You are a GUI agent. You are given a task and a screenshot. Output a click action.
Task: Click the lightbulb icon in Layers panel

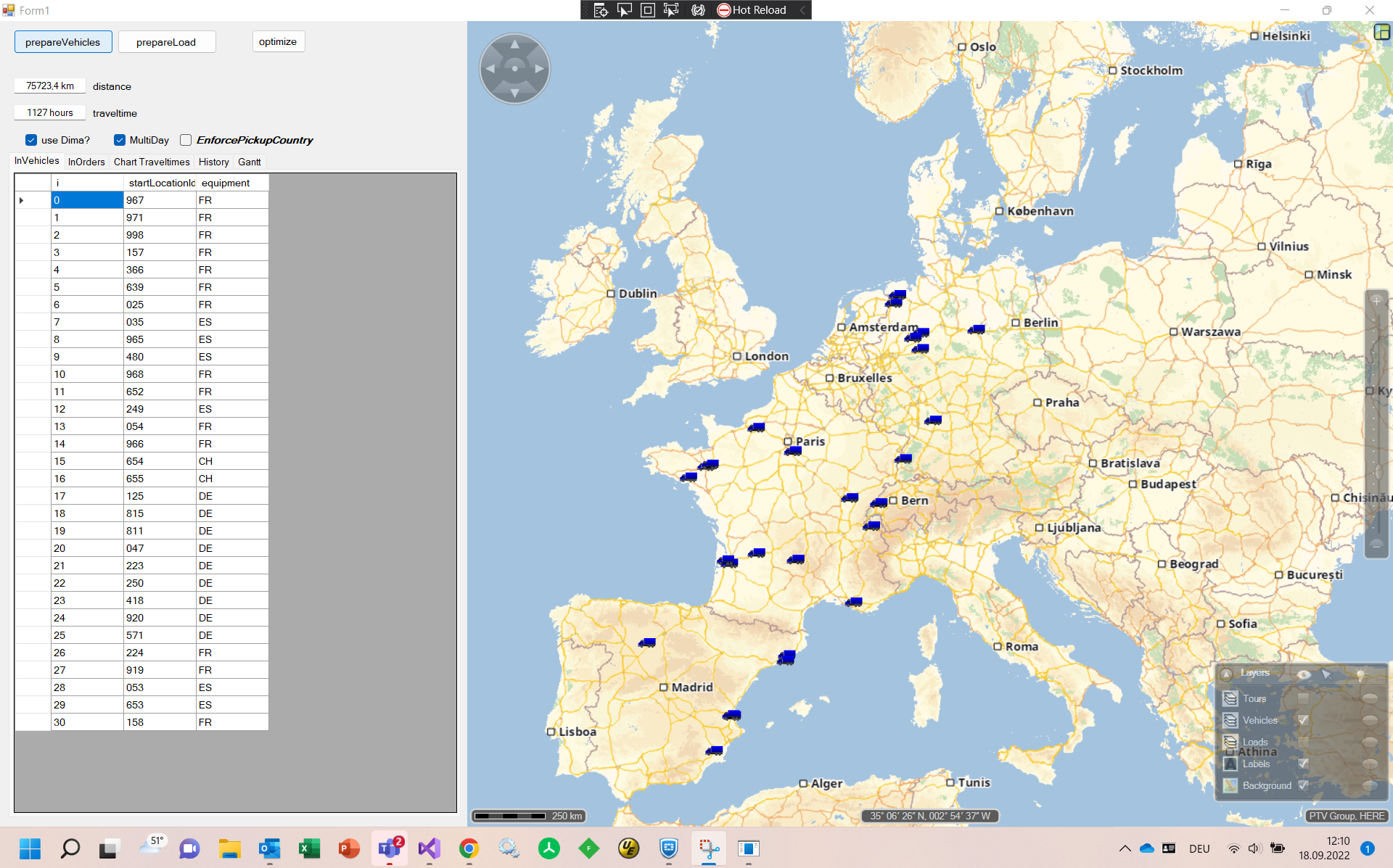pos(1360,674)
